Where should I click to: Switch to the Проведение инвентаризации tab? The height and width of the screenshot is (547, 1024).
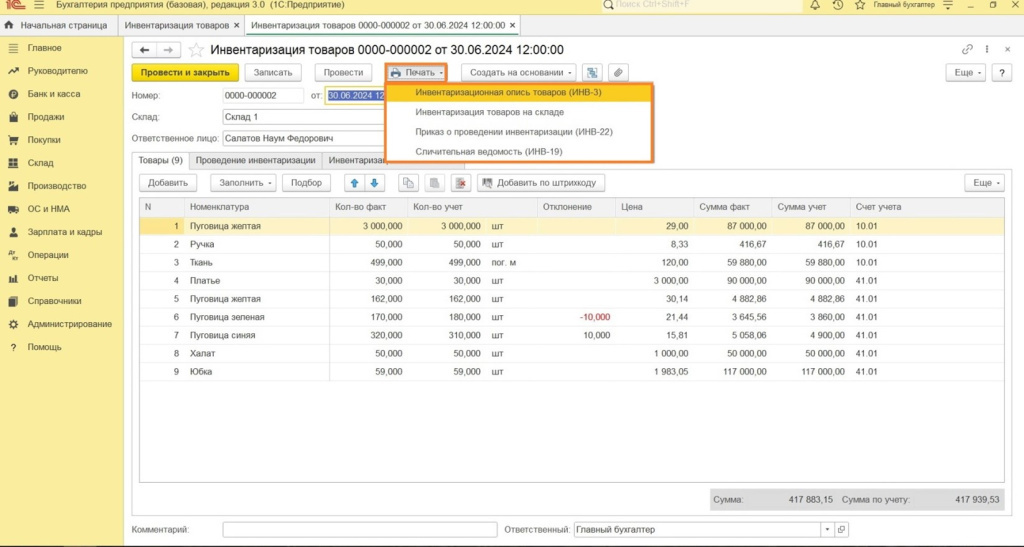(256, 160)
